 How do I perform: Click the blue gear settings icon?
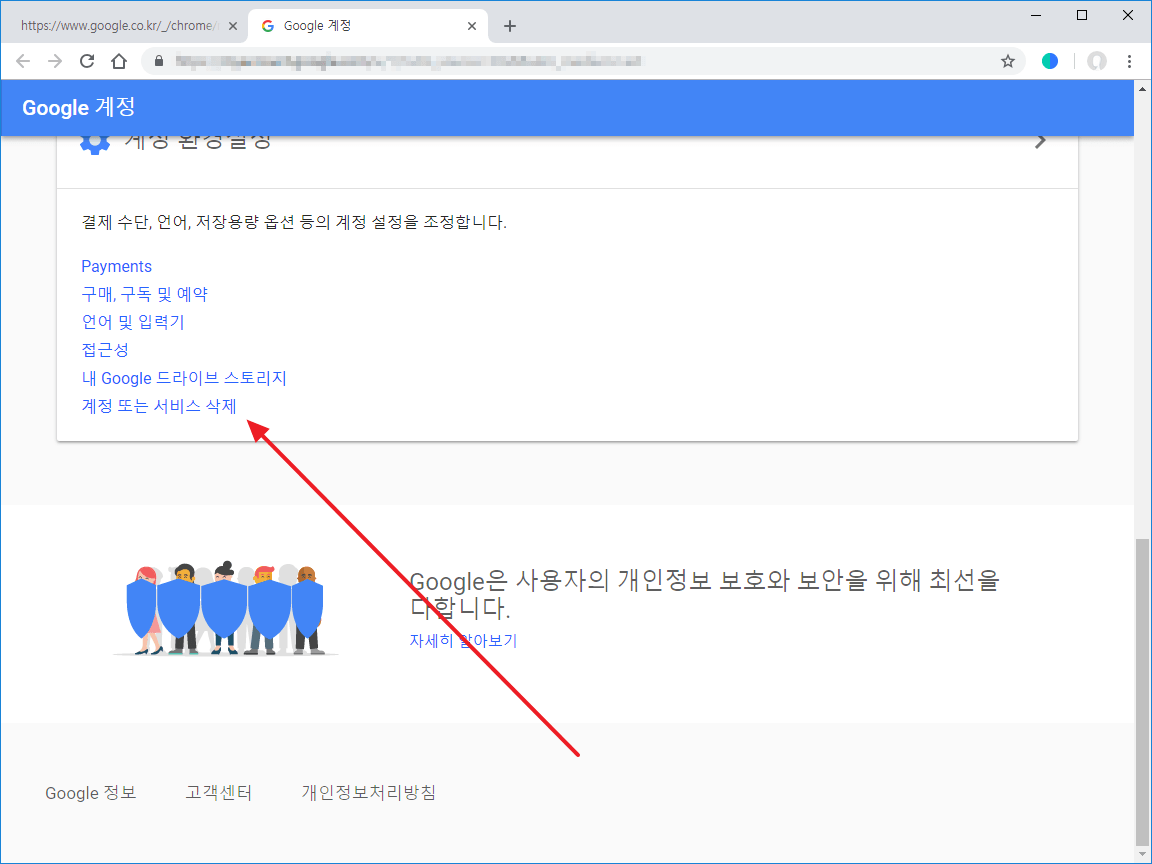[95, 143]
